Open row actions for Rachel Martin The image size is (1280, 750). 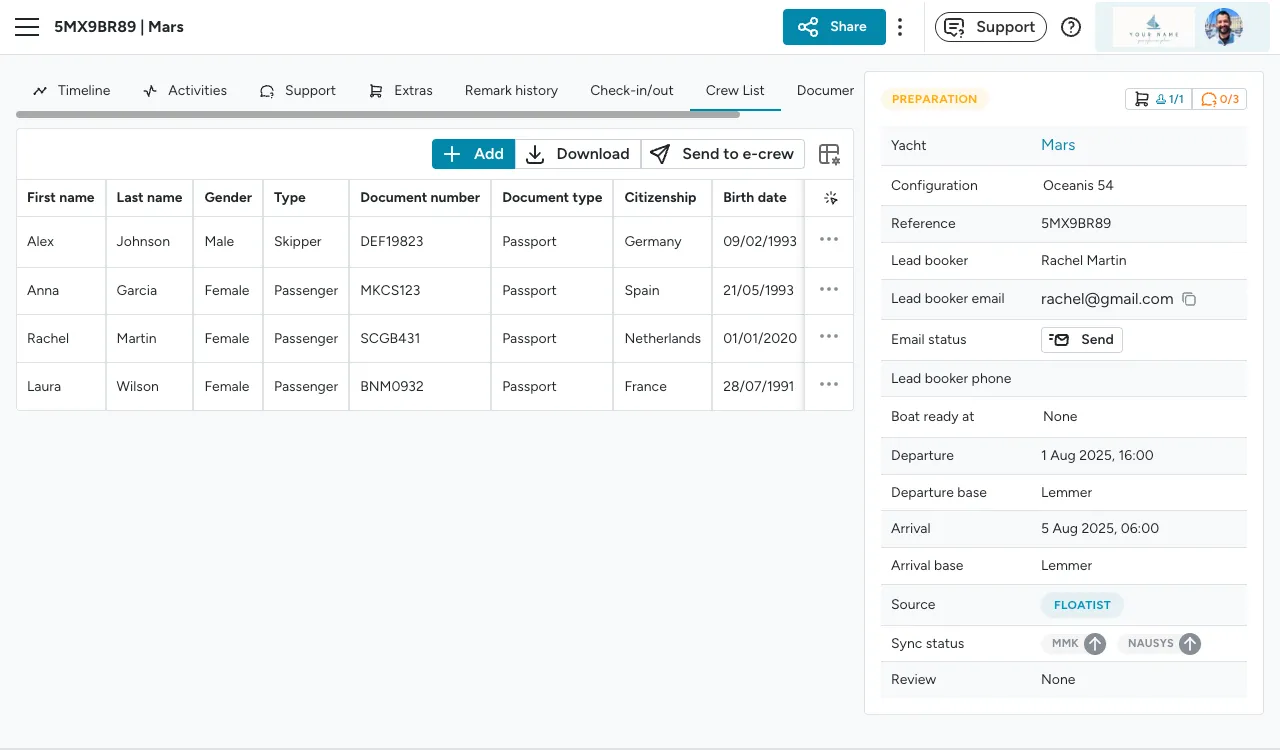pos(828,338)
